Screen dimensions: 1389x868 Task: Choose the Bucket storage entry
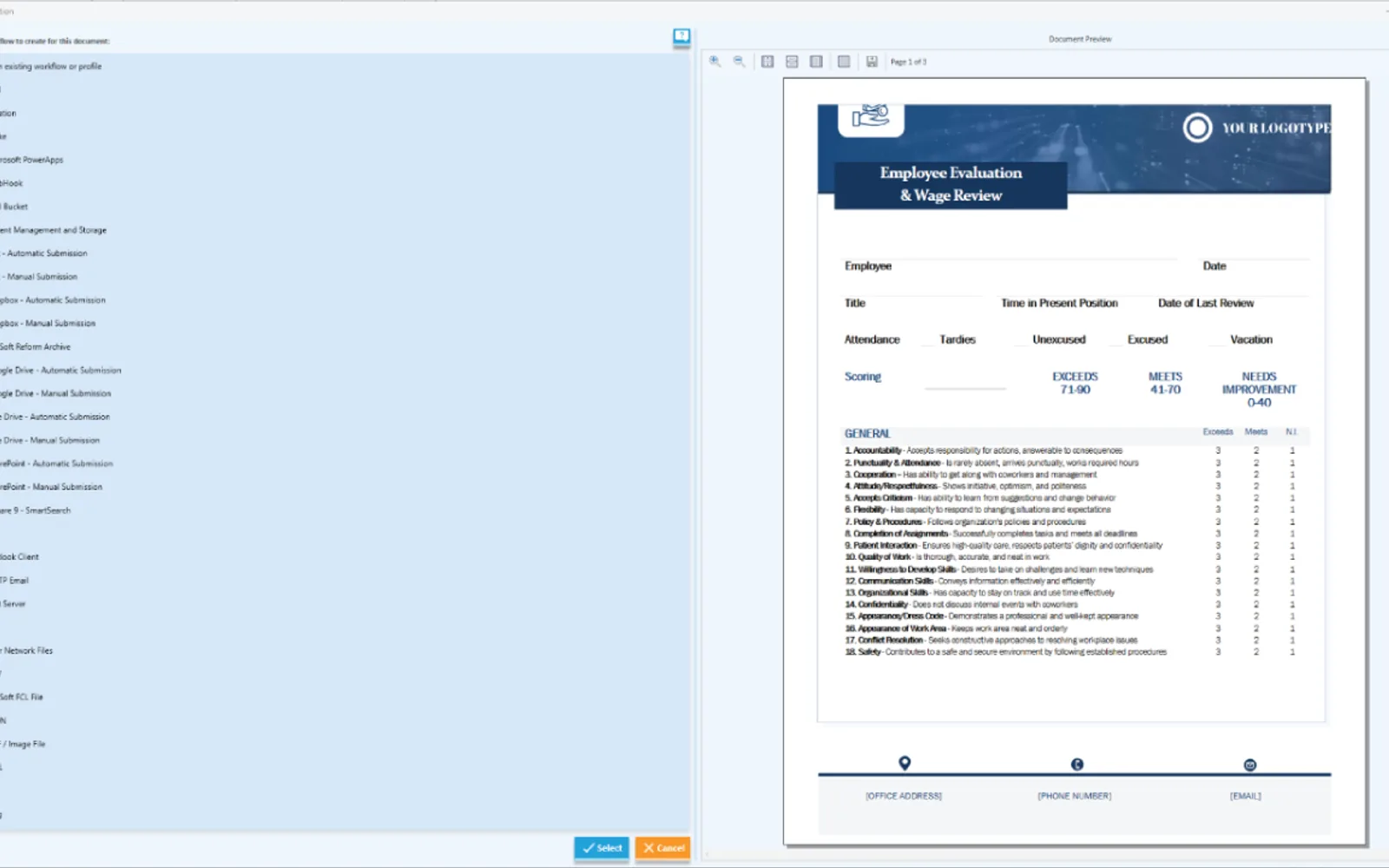coord(15,207)
